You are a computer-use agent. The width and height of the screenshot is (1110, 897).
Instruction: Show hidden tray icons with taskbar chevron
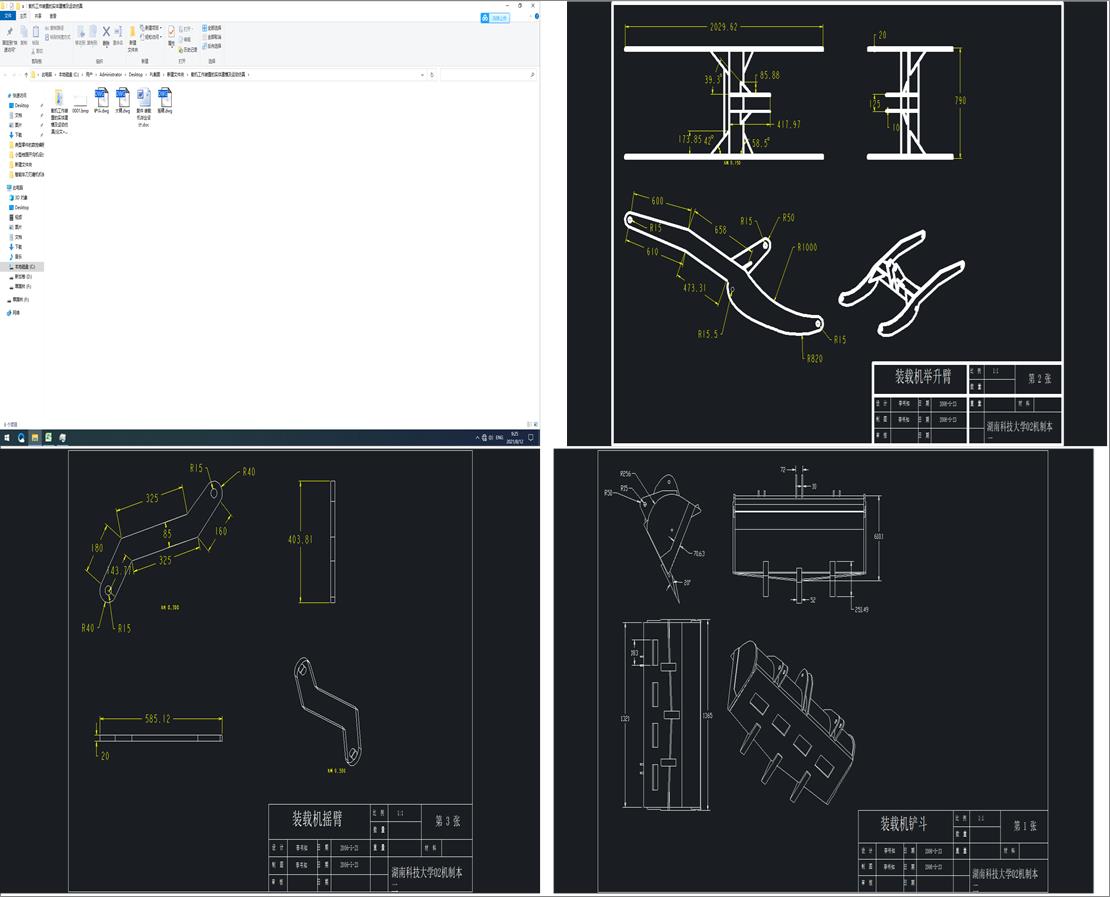(477, 438)
